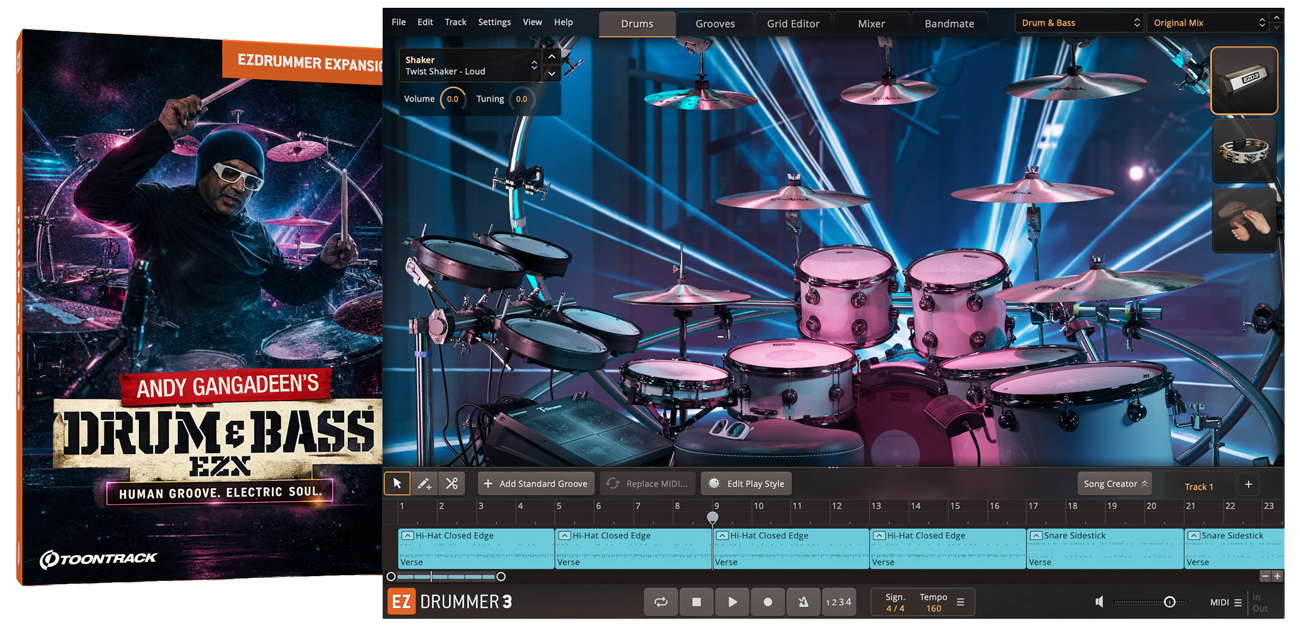
Task: Collapse Hi-Hat Closed Edge block at bar 13
Action: pyautogui.click(x=879, y=536)
